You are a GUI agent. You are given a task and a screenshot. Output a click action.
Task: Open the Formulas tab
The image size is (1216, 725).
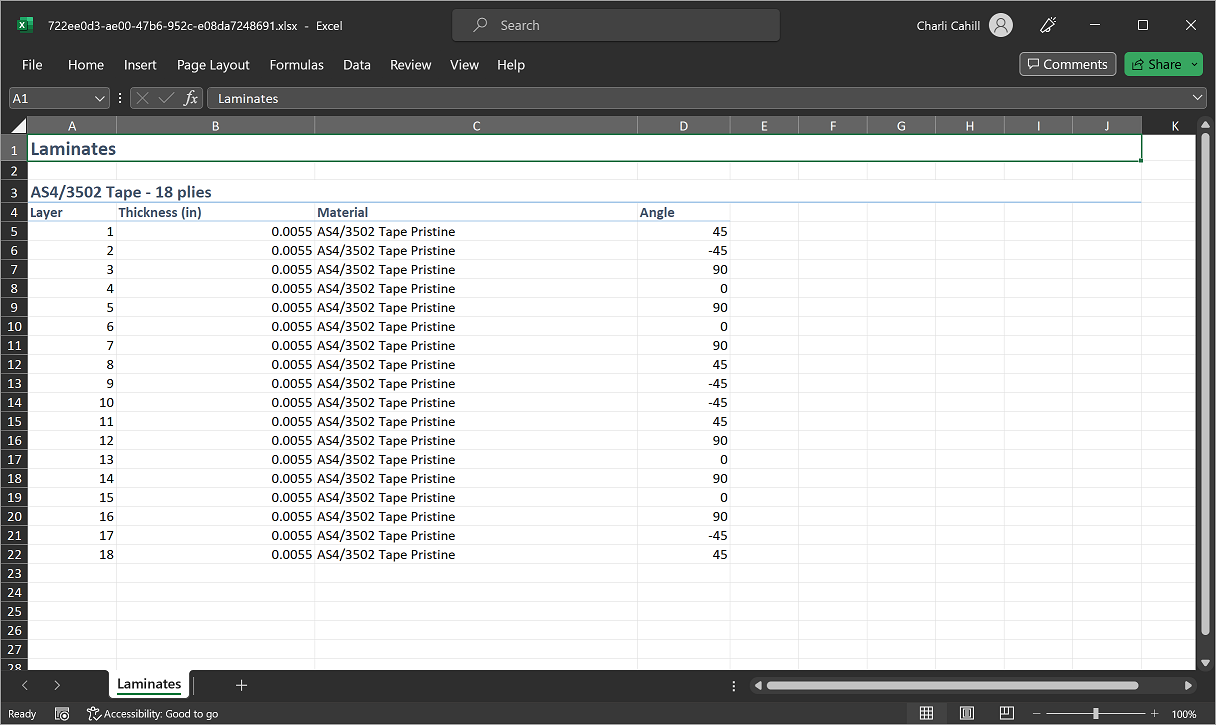[296, 64]
